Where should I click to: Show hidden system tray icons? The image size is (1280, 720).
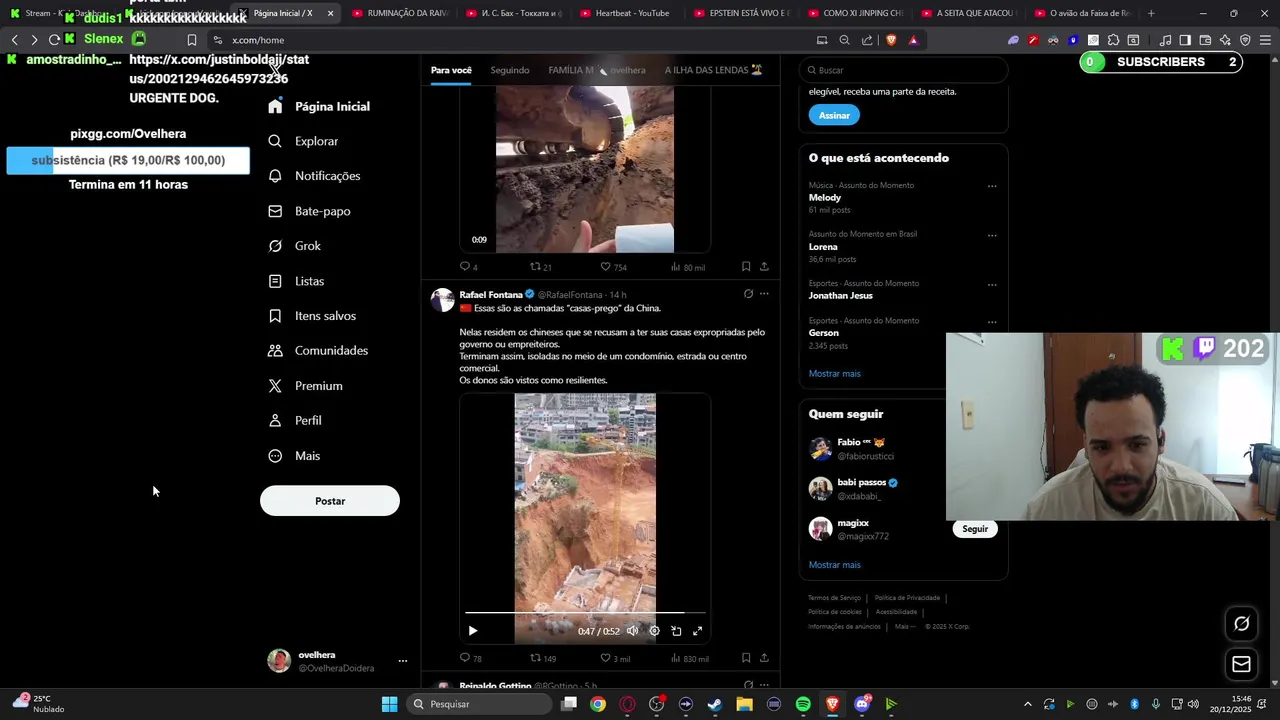click(x=1027, y=704)
